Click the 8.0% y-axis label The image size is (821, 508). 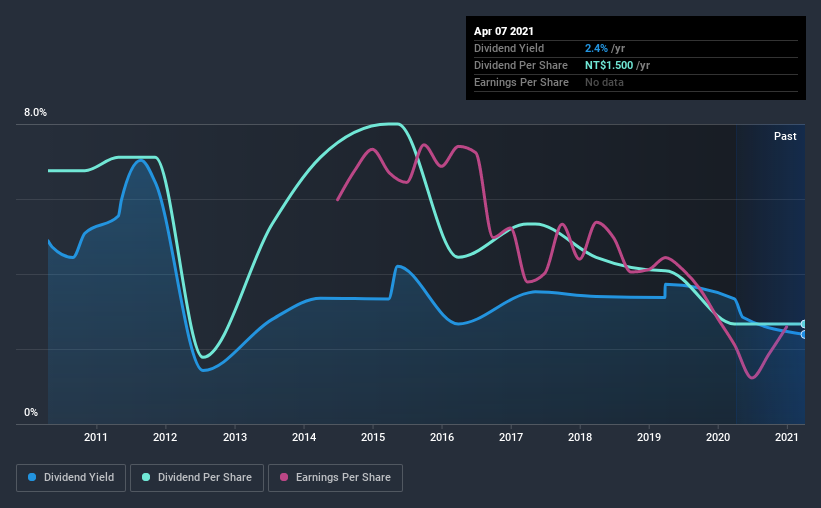tap(35, 113)
